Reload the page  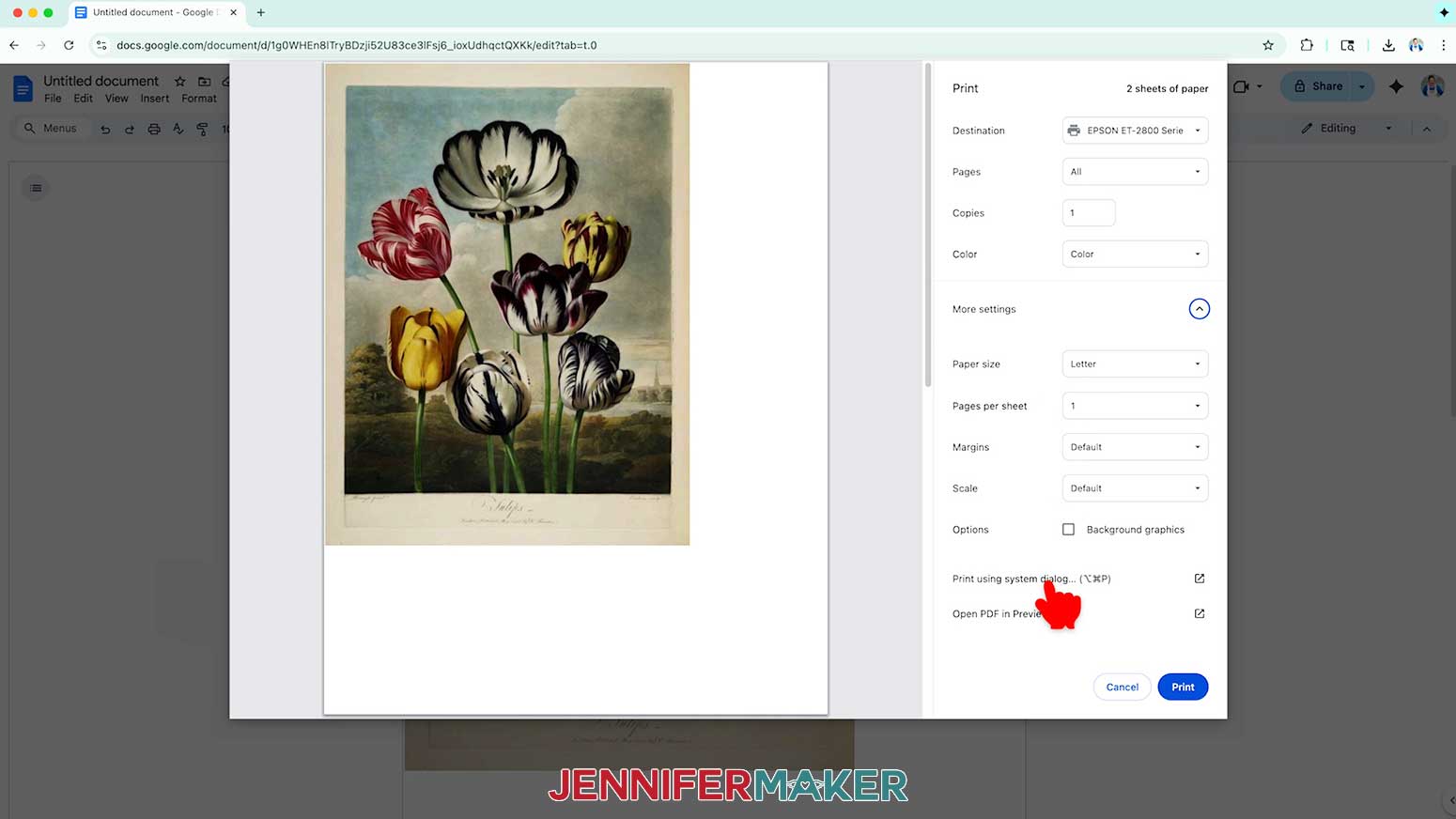click(69, 45)
